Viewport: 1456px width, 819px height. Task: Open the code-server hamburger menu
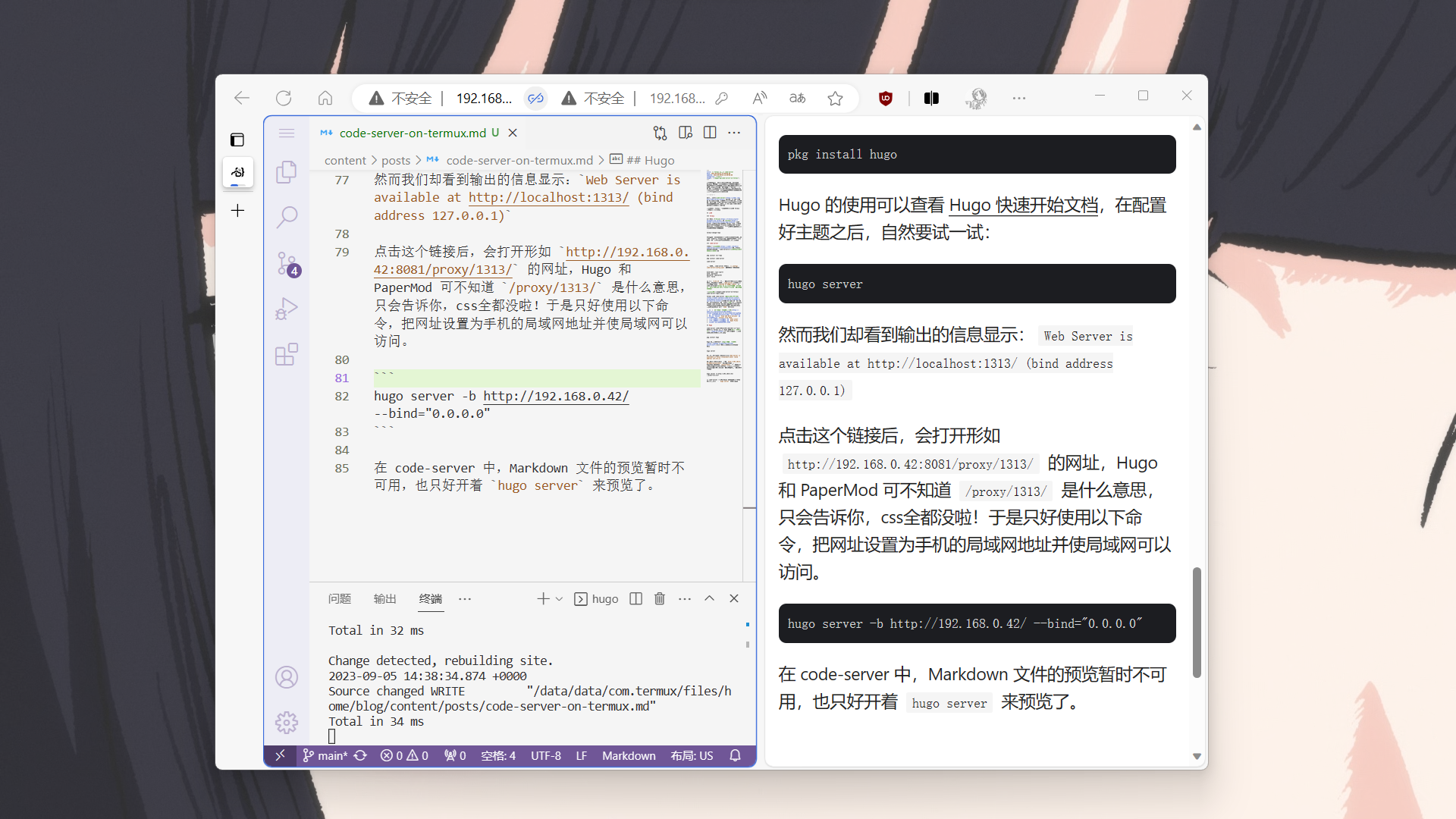287,133
